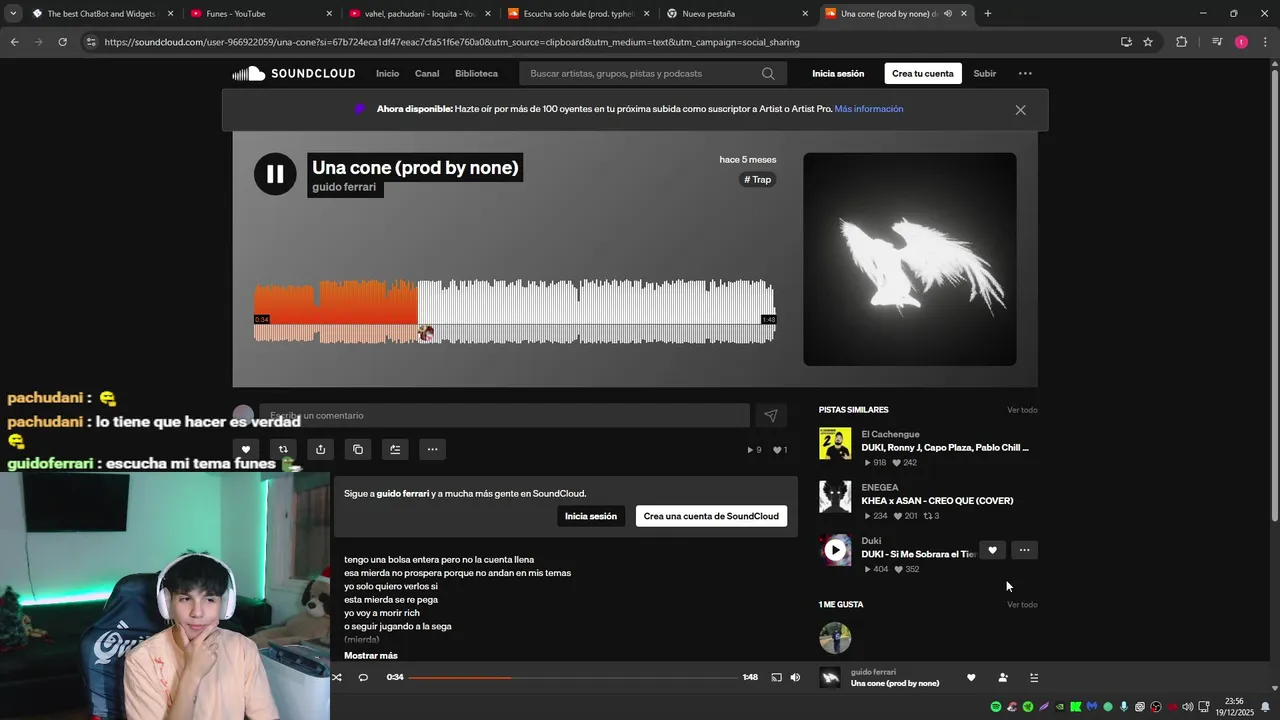Open El Cachengue track thumbnail
1280x720 pixels.
click(835, 443)
